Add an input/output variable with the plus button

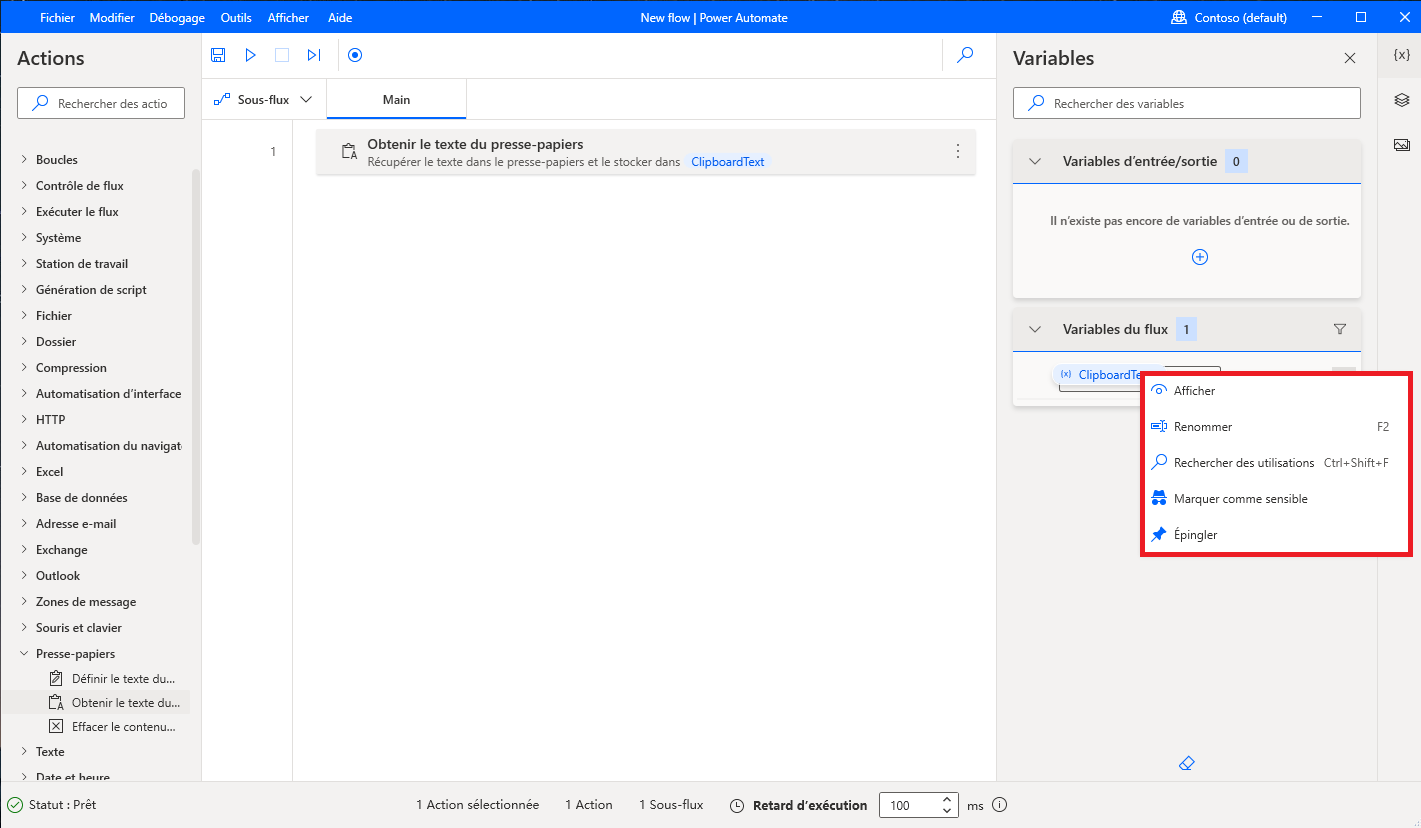point(1199,257)
